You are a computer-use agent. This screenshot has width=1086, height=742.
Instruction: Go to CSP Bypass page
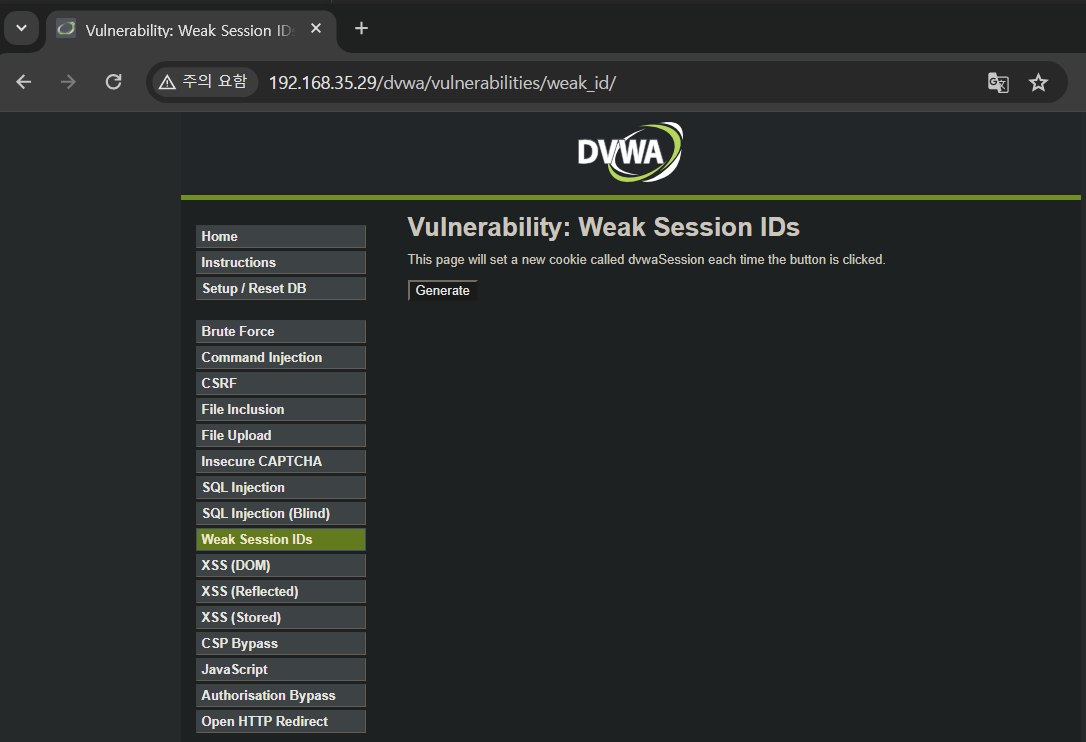click(281, 643)
